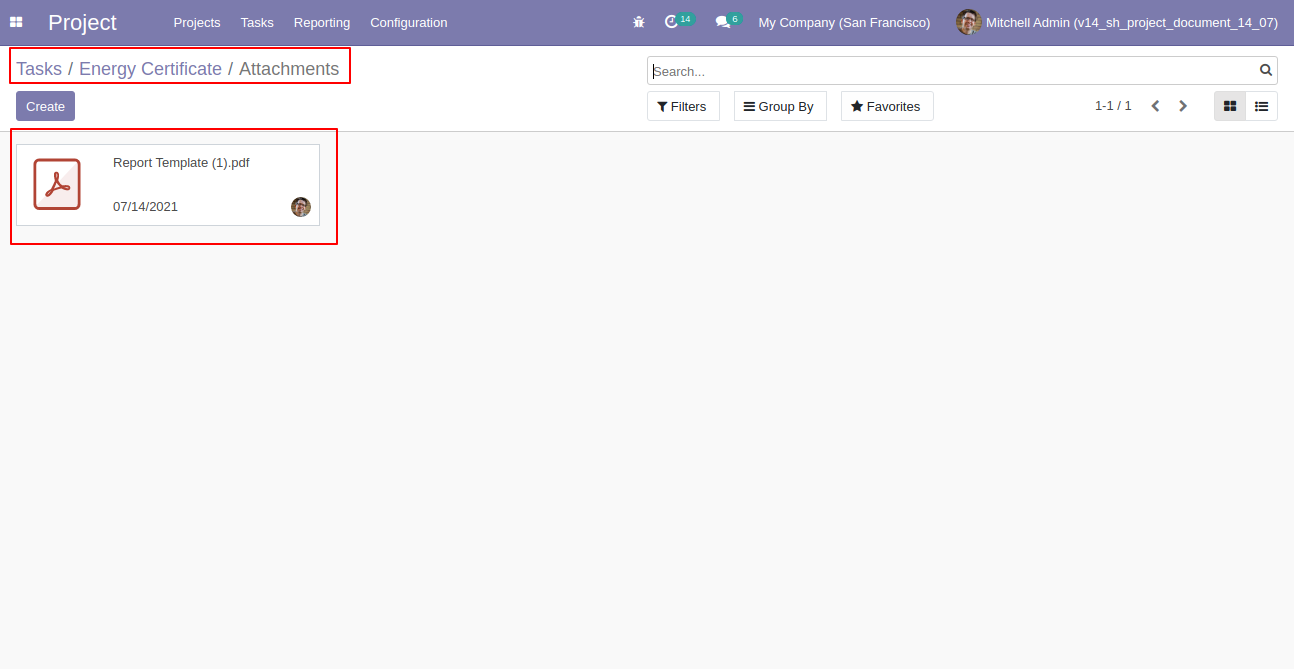Open the Group By dropdown
This screenshot has height=669, width=1294.
(780, 106)
